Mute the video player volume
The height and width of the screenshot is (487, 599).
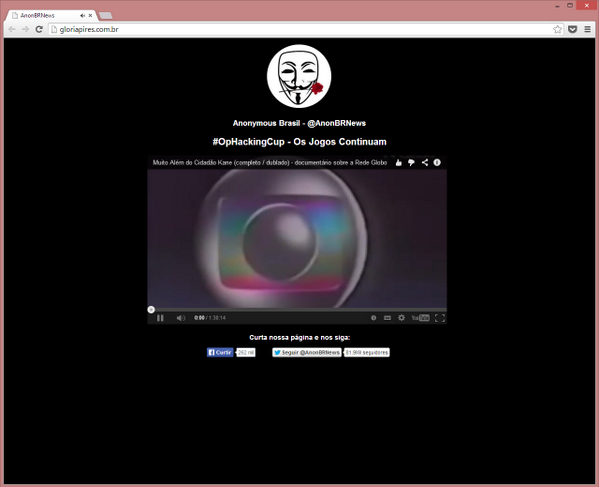pyautogui.click(x=181, y=318)
